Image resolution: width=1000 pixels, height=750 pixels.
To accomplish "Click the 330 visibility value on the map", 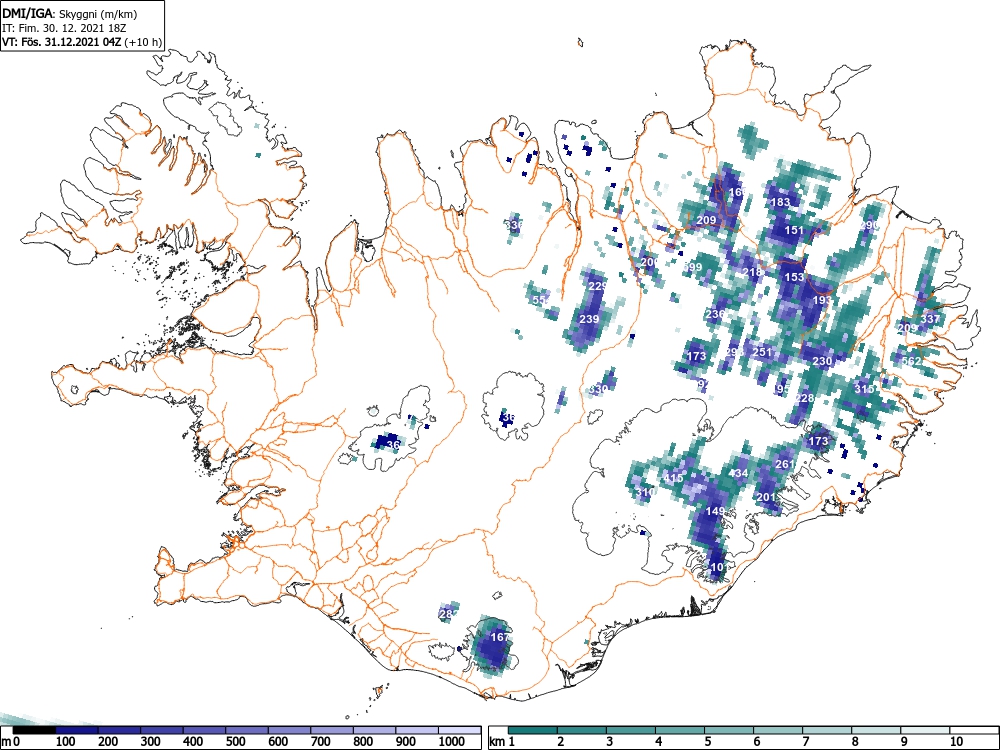I will click(598, 389).
